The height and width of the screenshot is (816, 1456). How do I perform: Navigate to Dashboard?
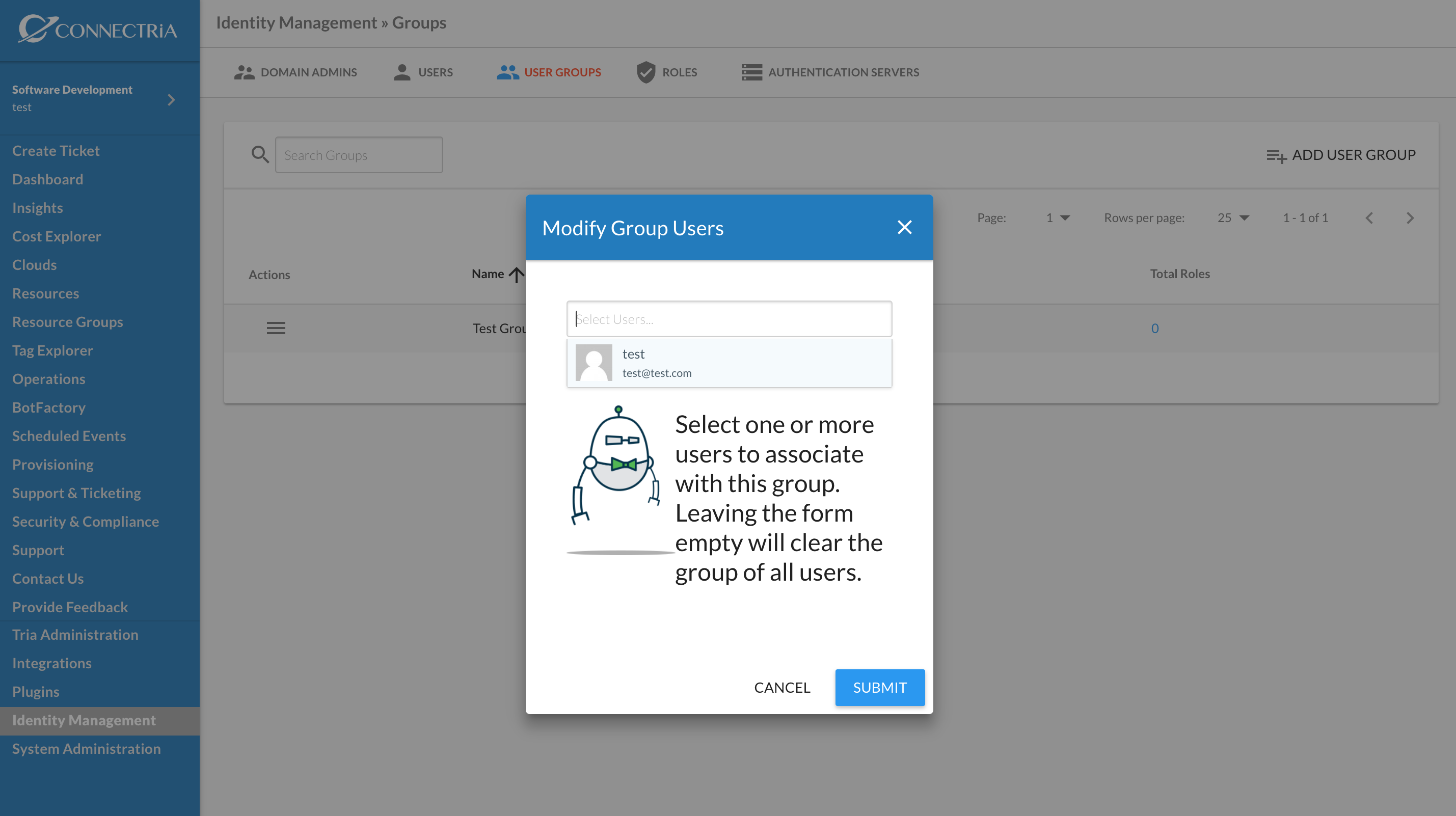click(x=47, y=179)
